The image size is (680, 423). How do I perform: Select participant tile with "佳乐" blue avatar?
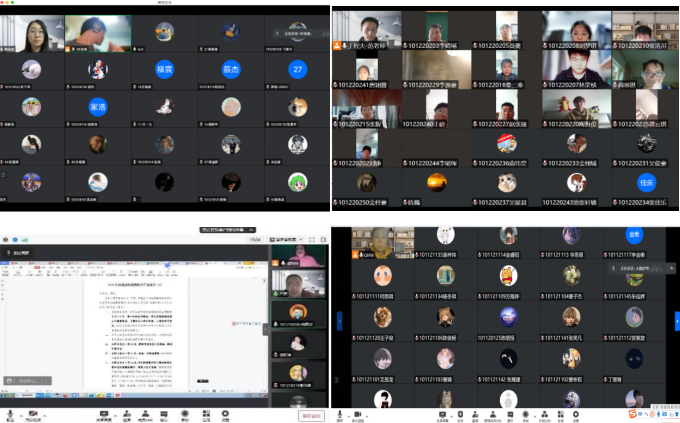click(x=645, y=182)
